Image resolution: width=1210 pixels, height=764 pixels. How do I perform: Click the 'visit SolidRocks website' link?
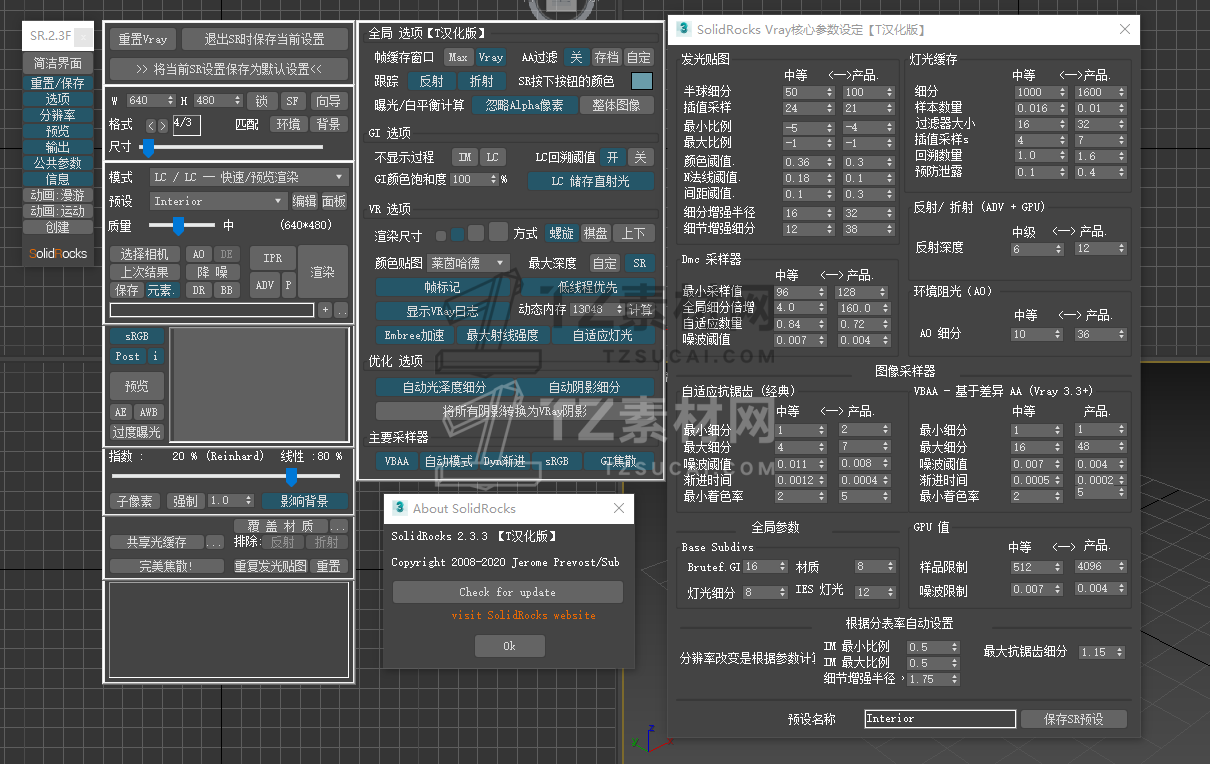(x=523, y=615)
